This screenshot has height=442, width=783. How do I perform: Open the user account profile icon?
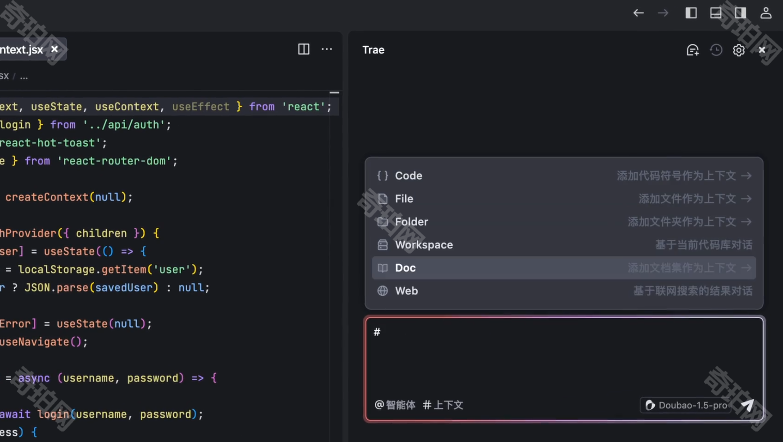coord(766,13)
